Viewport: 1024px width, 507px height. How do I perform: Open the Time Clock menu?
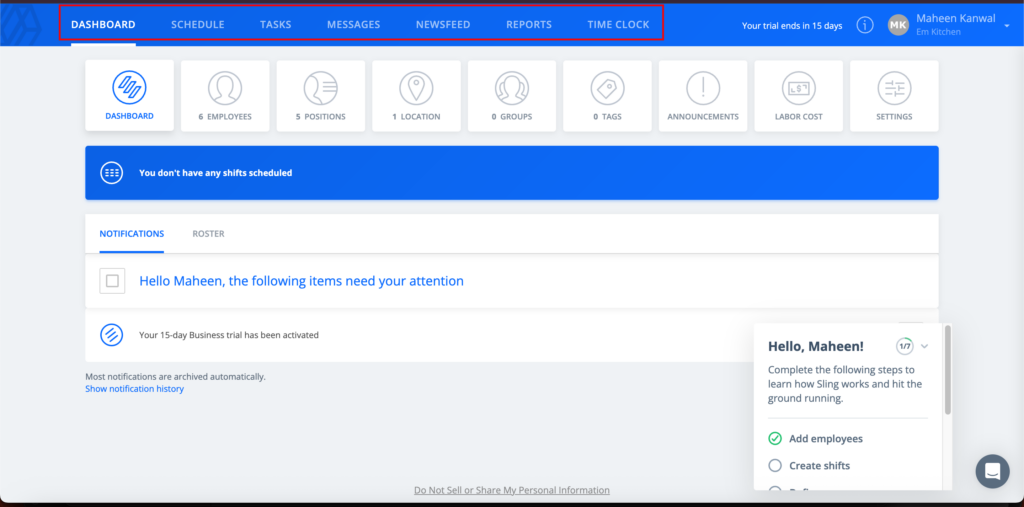(x=618, y=25)
